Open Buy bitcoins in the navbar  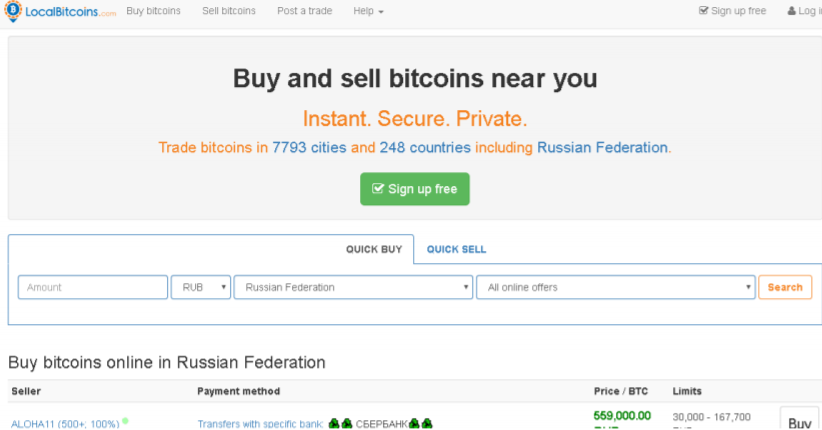[154, 11]
